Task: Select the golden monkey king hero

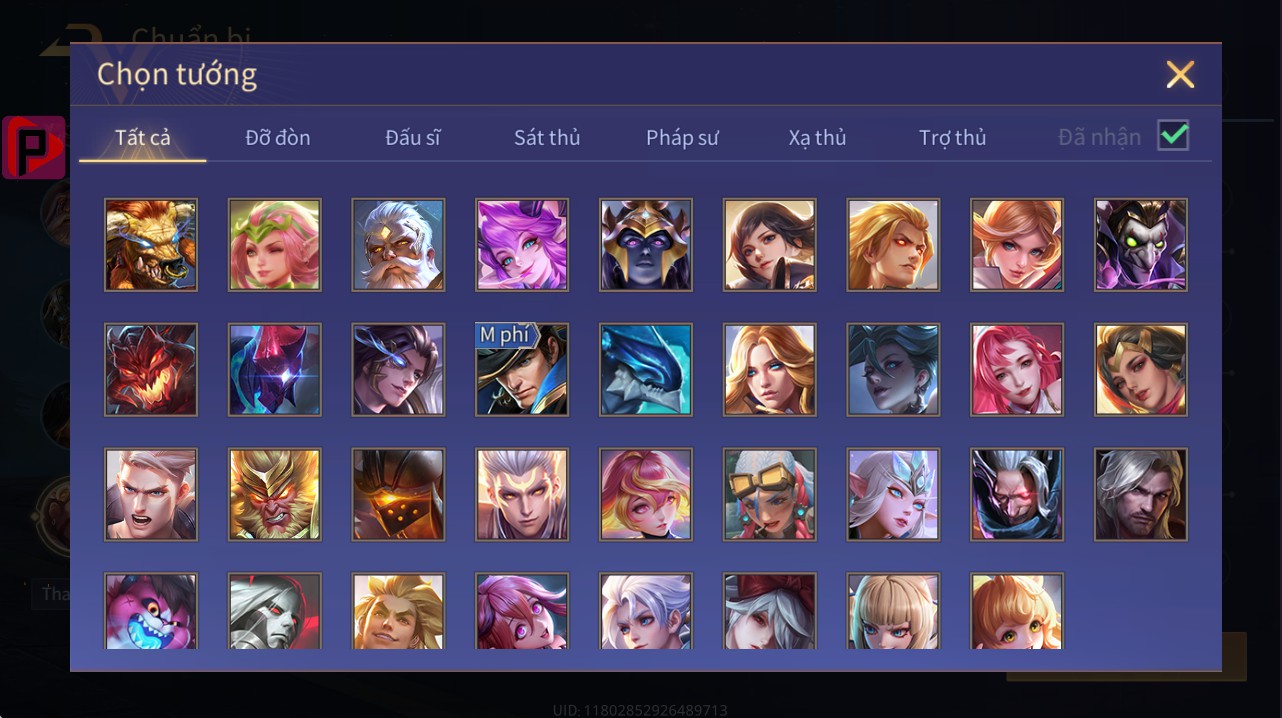Action: (x=275, y=495)
